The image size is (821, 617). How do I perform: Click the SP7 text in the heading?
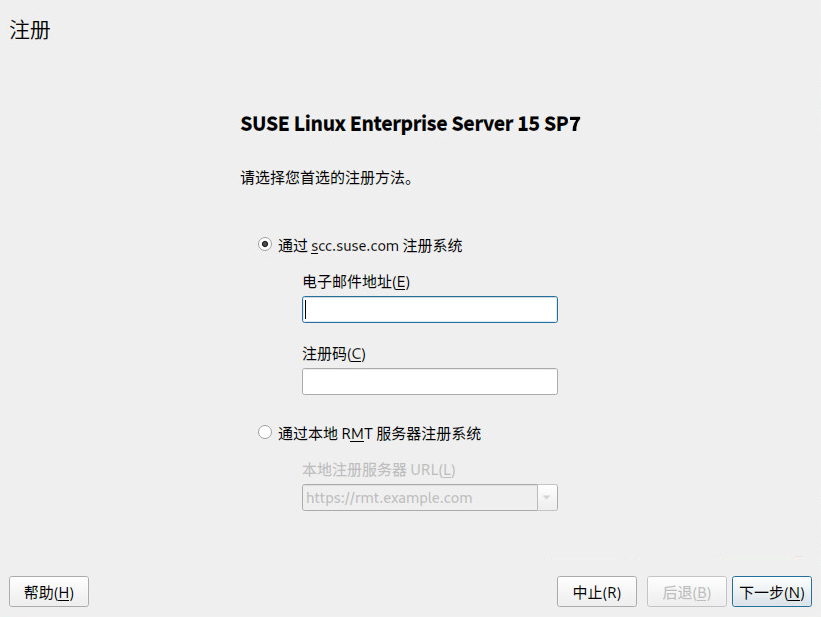[x=562, y=124]
